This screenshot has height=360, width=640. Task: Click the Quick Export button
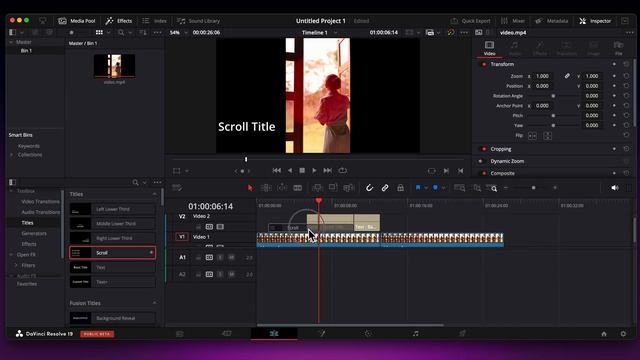click(470, 21)
